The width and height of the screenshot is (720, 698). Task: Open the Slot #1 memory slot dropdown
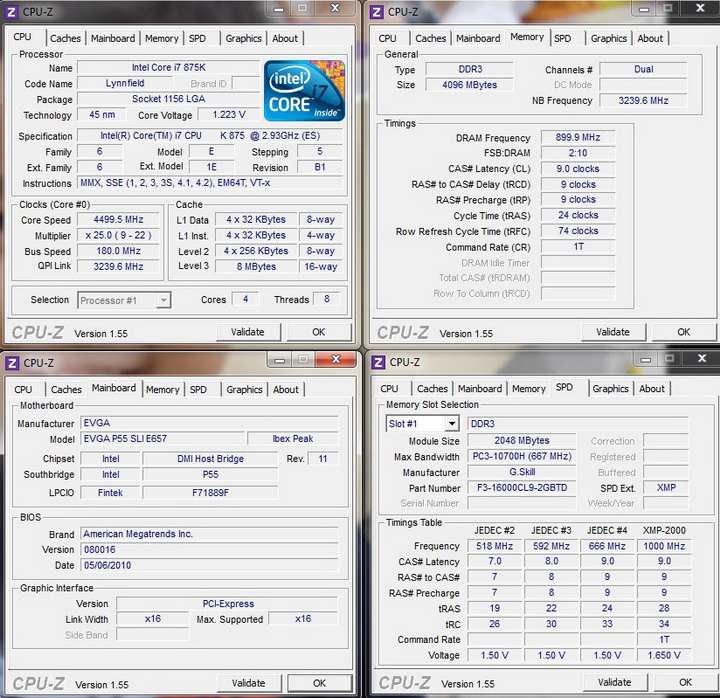coord(422,423)
